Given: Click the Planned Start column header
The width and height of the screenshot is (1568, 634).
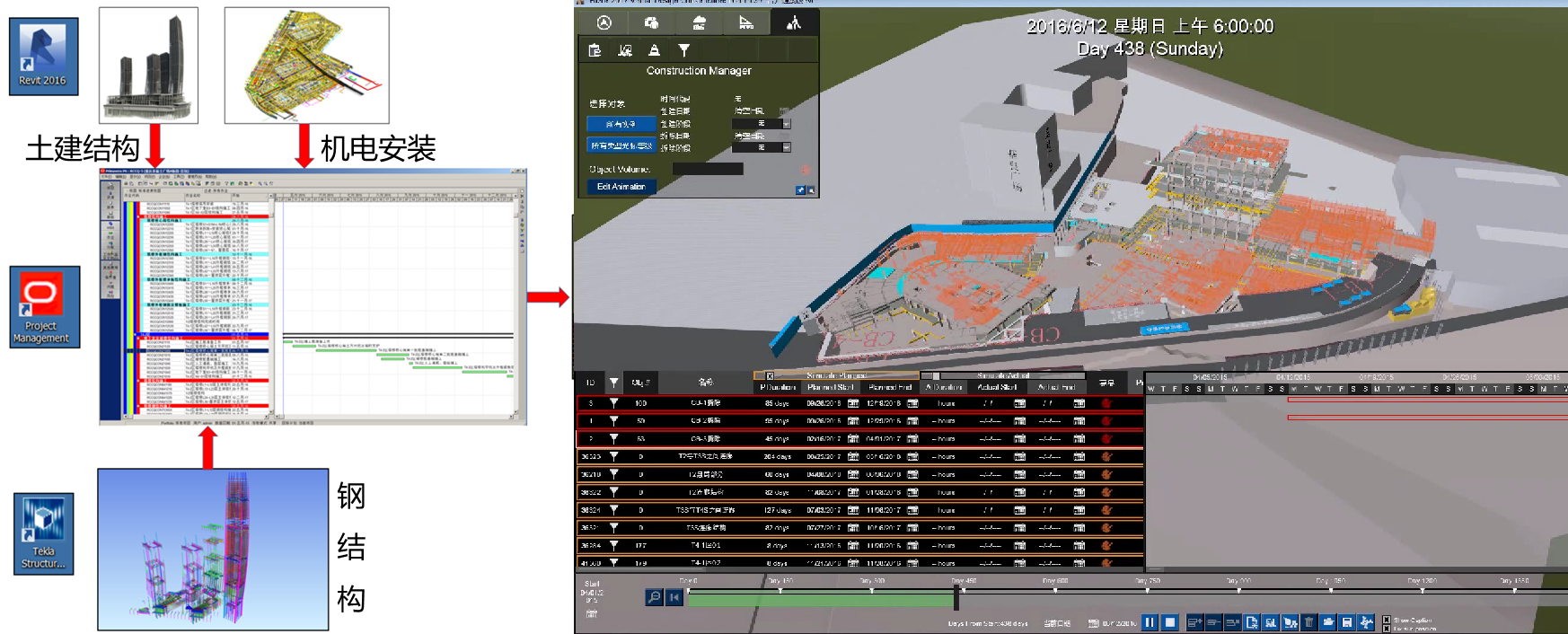Looking at the screenshot, I should click(x=830, y=387).
